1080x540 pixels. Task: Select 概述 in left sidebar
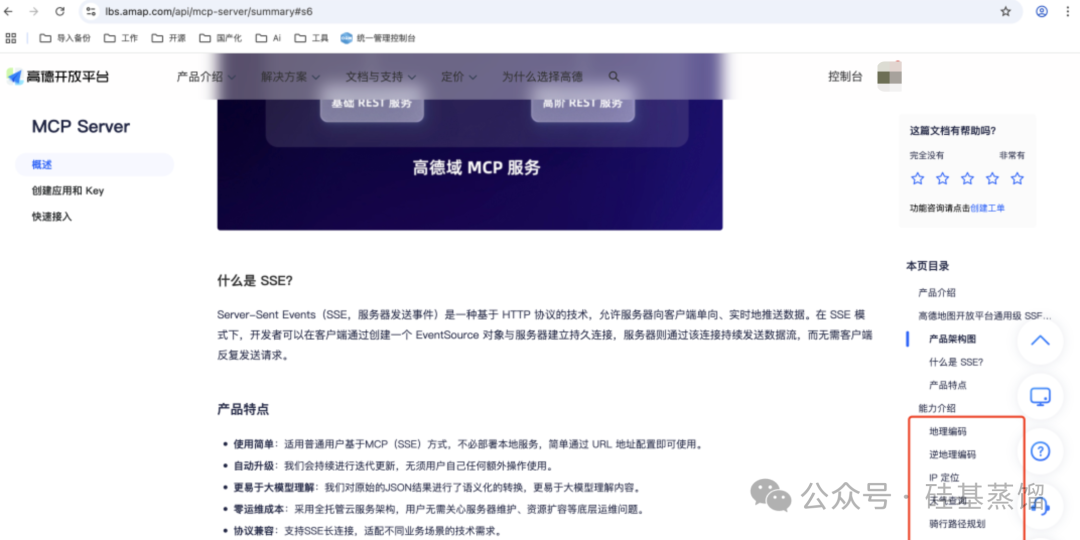[94, 165]
